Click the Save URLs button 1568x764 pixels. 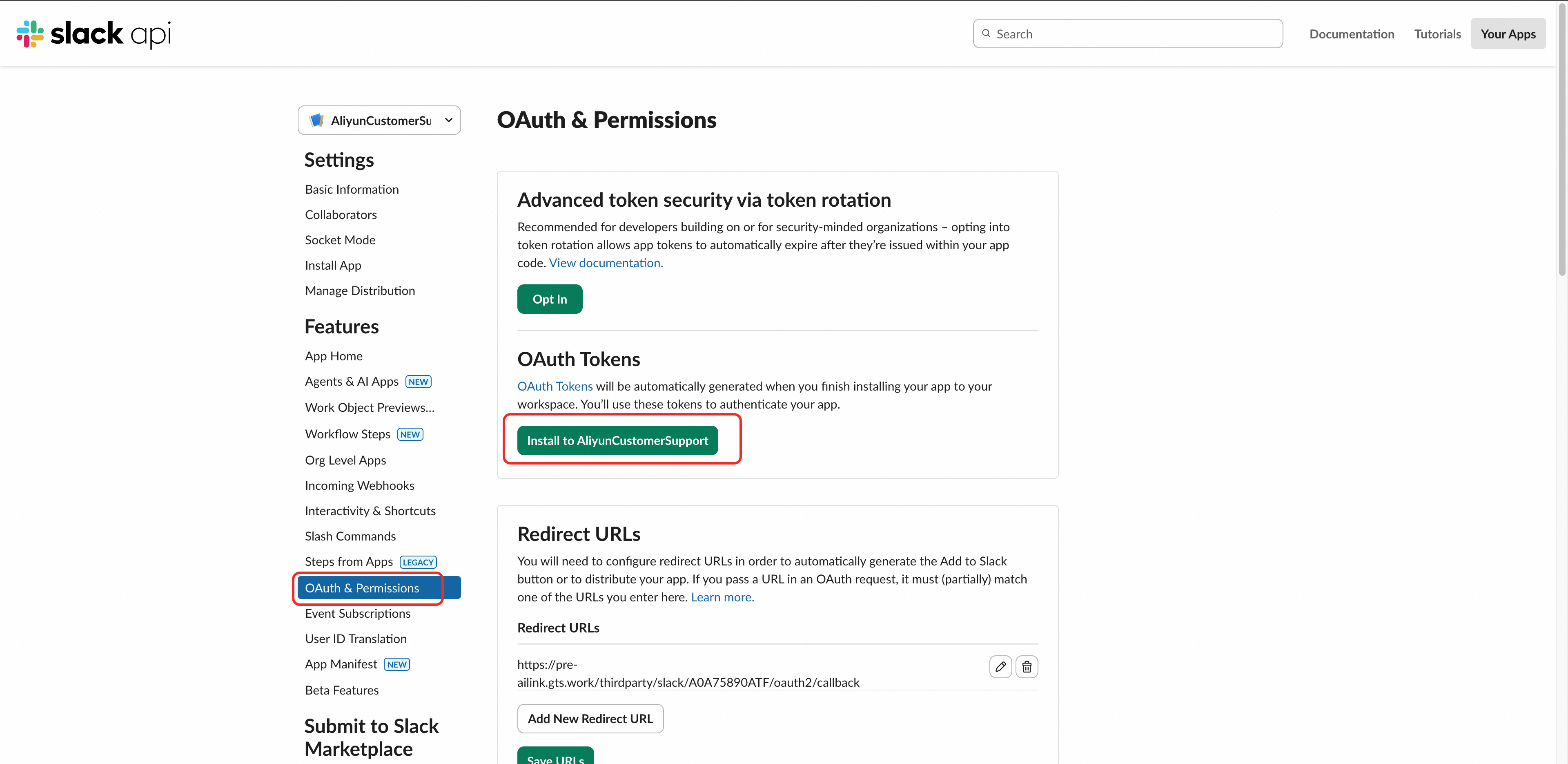(555, 755)
